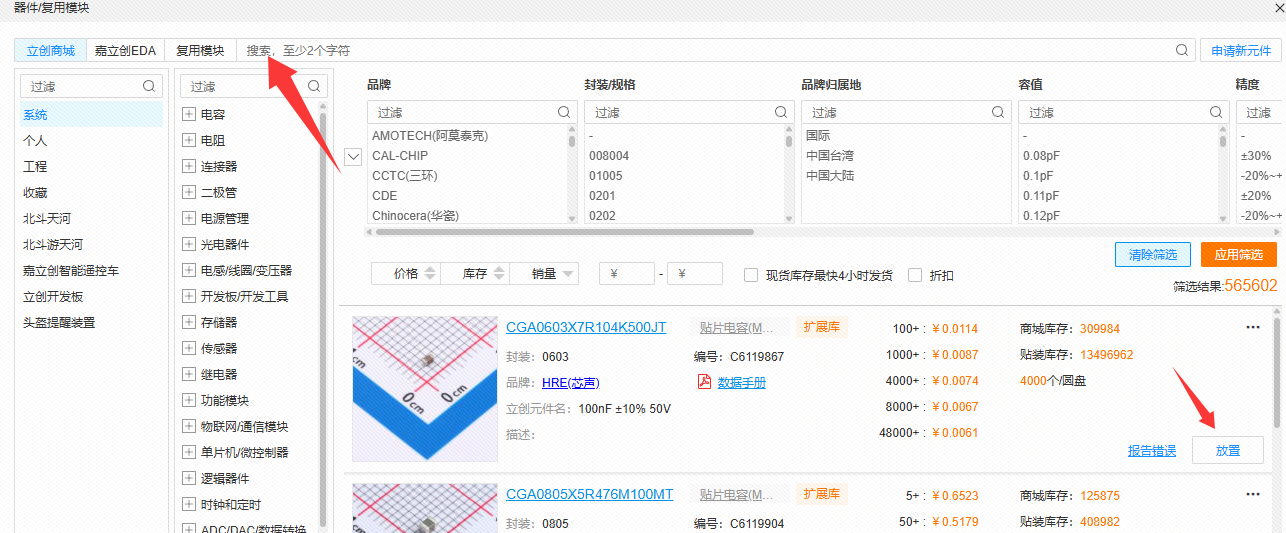Viewport: 1286px width, 533px height.
Task: Click search icon in 品牌归属地 filter box
Action: point(998,113)
